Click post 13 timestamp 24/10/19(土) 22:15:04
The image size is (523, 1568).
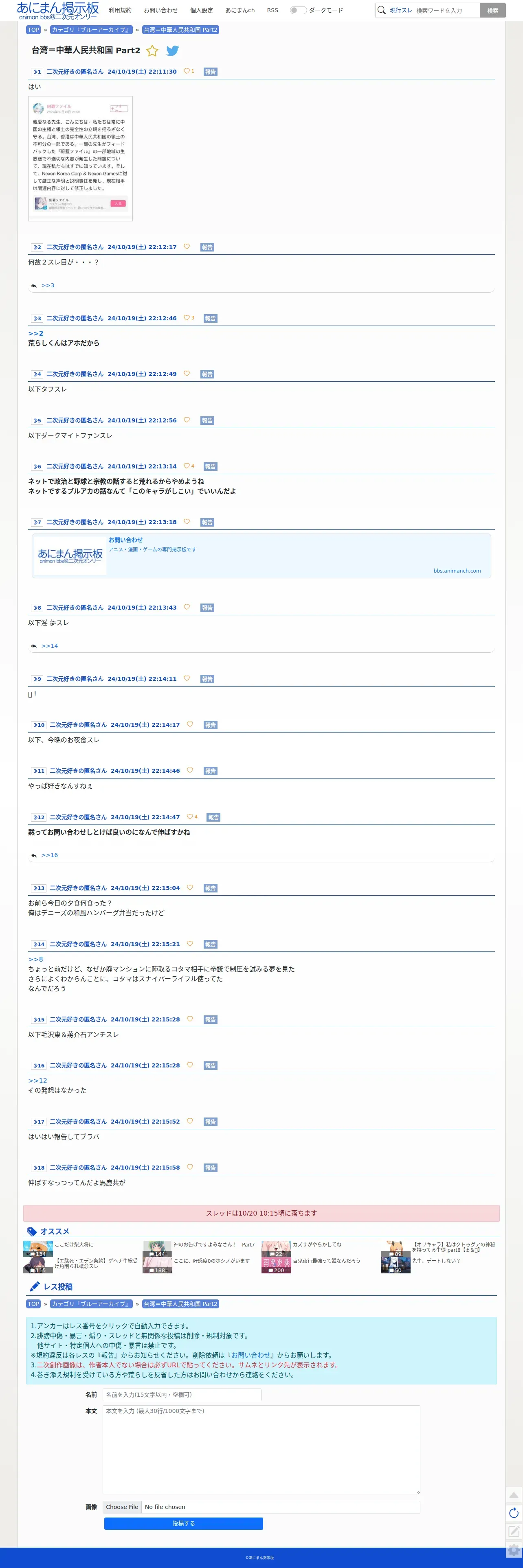point(145,888)
